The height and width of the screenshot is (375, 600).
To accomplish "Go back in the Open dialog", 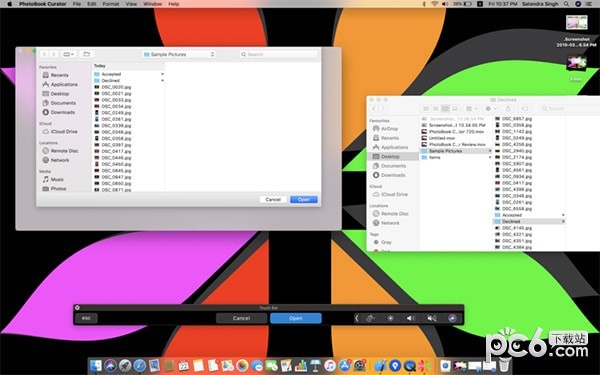I will [x=44, y=54].
